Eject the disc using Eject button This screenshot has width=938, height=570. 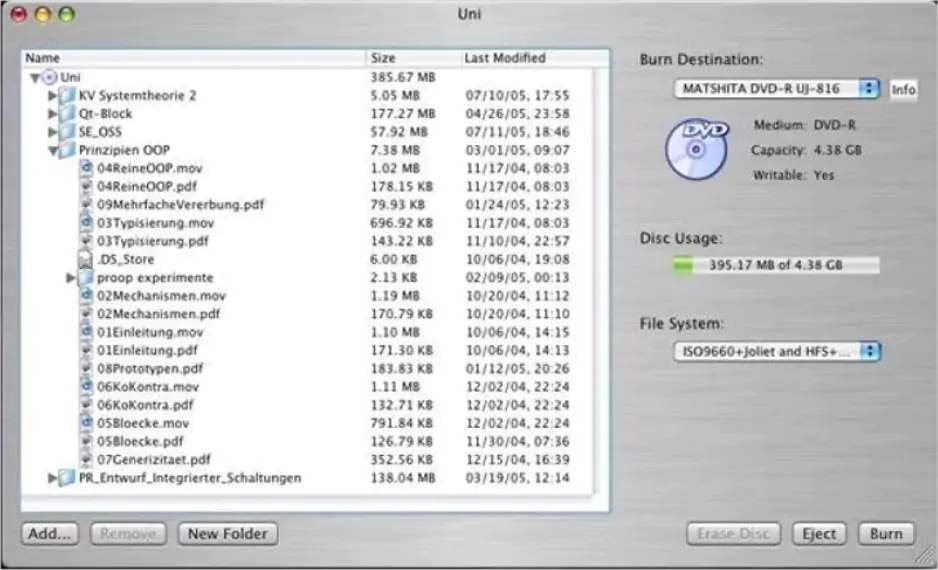coord(819,534)
